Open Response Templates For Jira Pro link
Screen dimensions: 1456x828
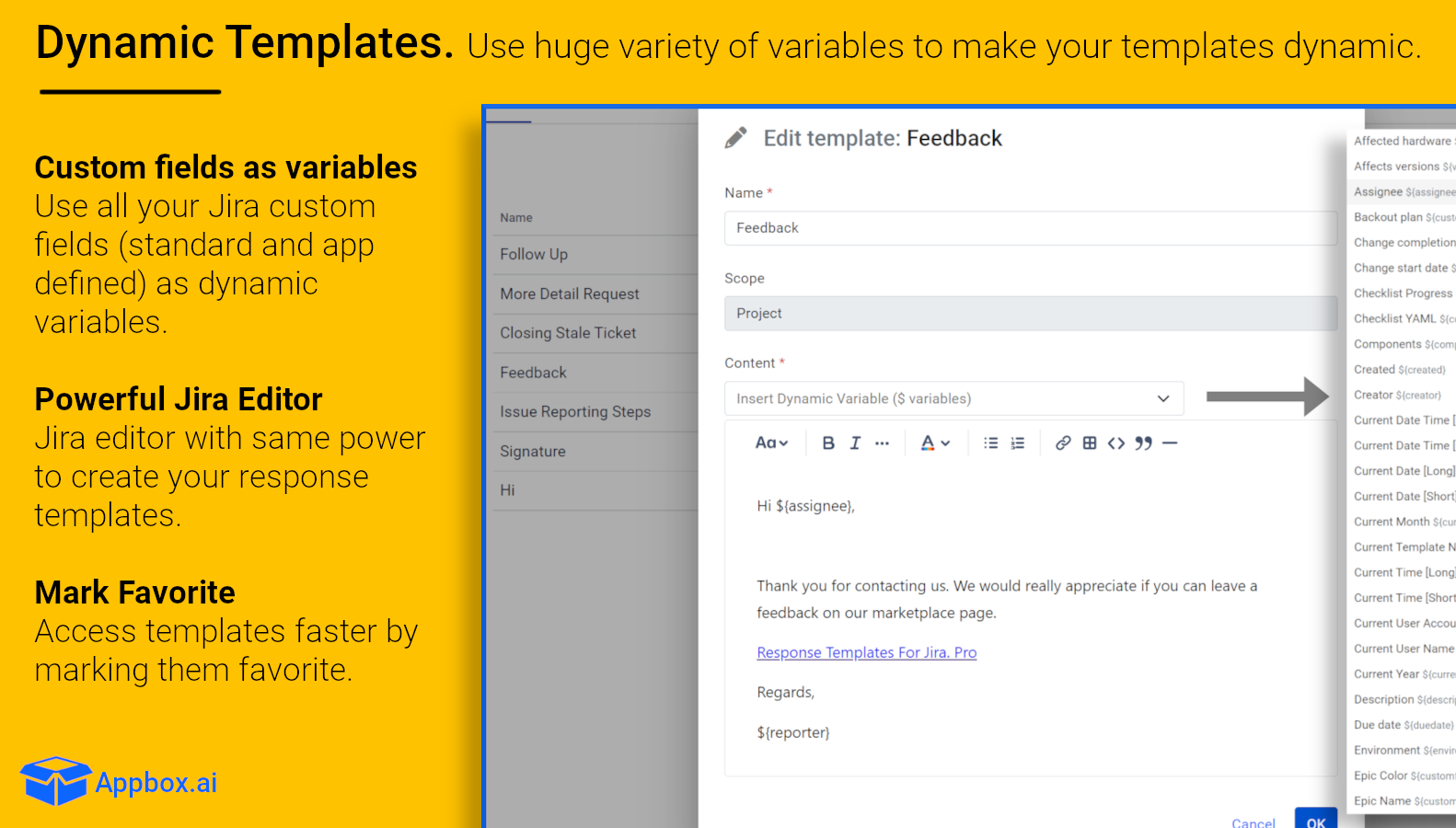click(866, 652)
